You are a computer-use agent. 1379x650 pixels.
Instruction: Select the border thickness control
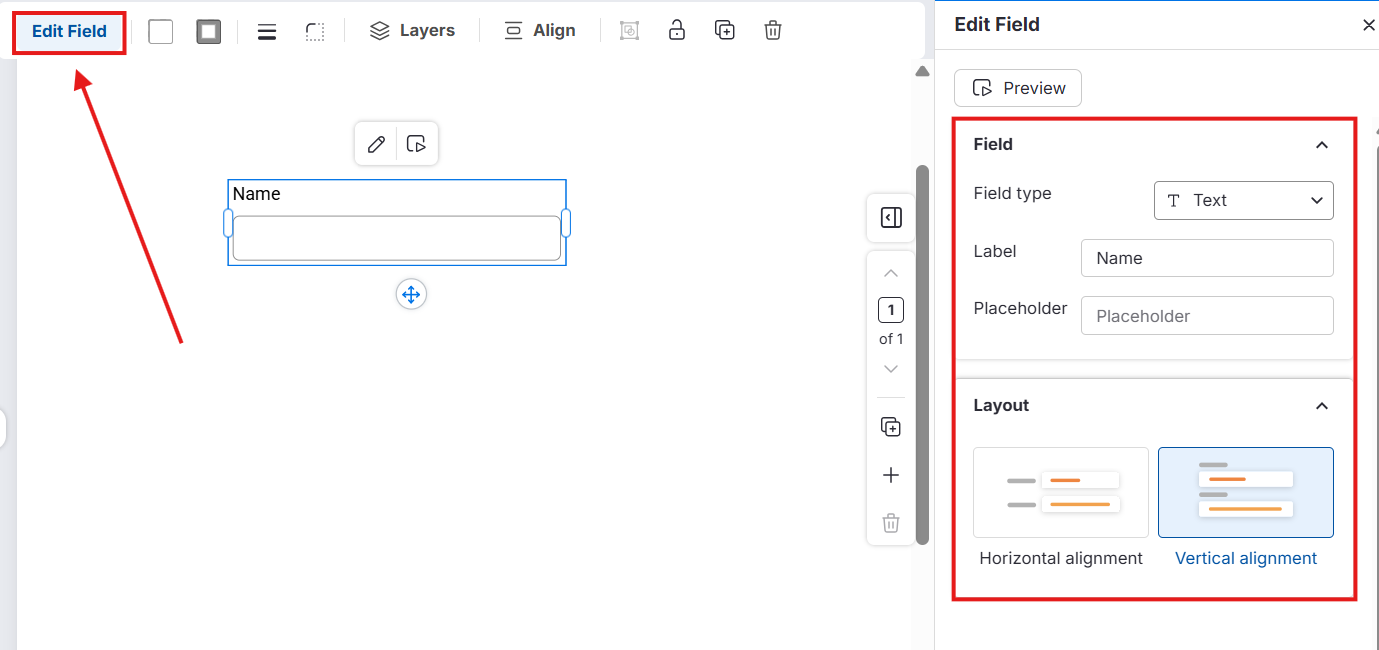[266, 30]
